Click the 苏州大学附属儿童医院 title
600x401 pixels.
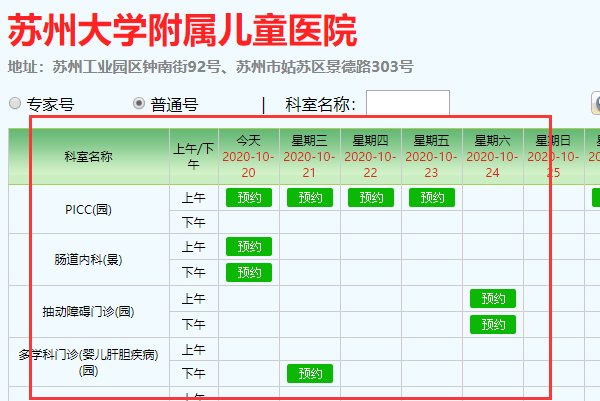pyautogui.click(x=182, y=31)
